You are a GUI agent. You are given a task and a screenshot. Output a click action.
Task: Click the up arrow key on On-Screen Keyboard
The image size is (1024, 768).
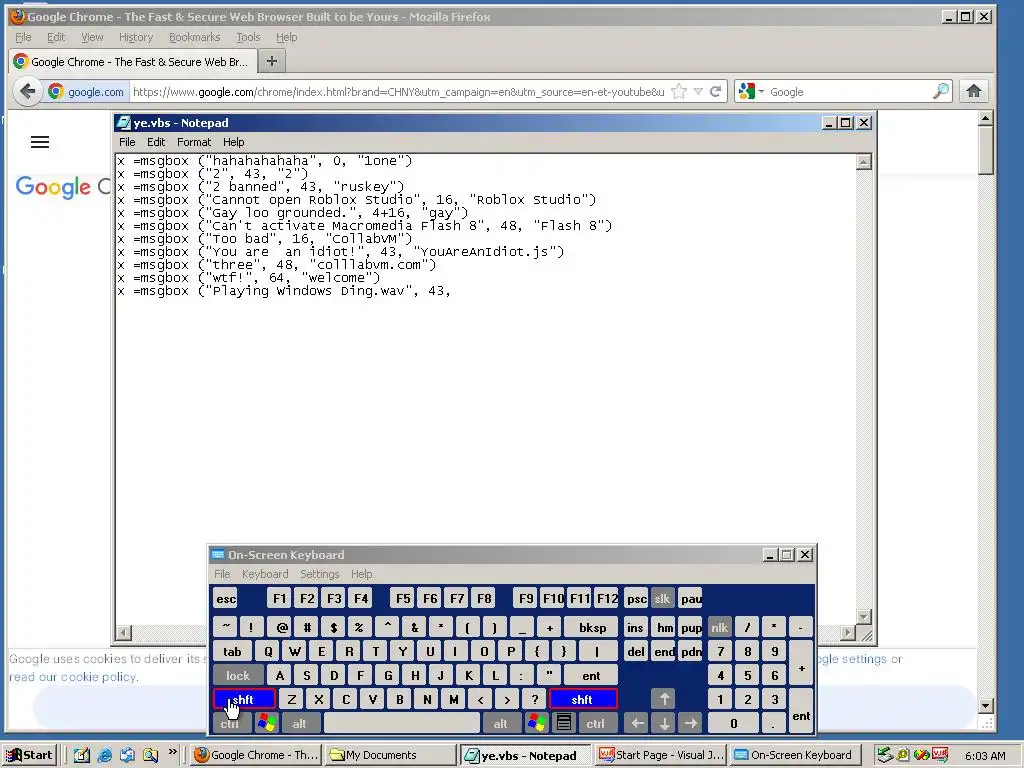click(x=664, y=699)
